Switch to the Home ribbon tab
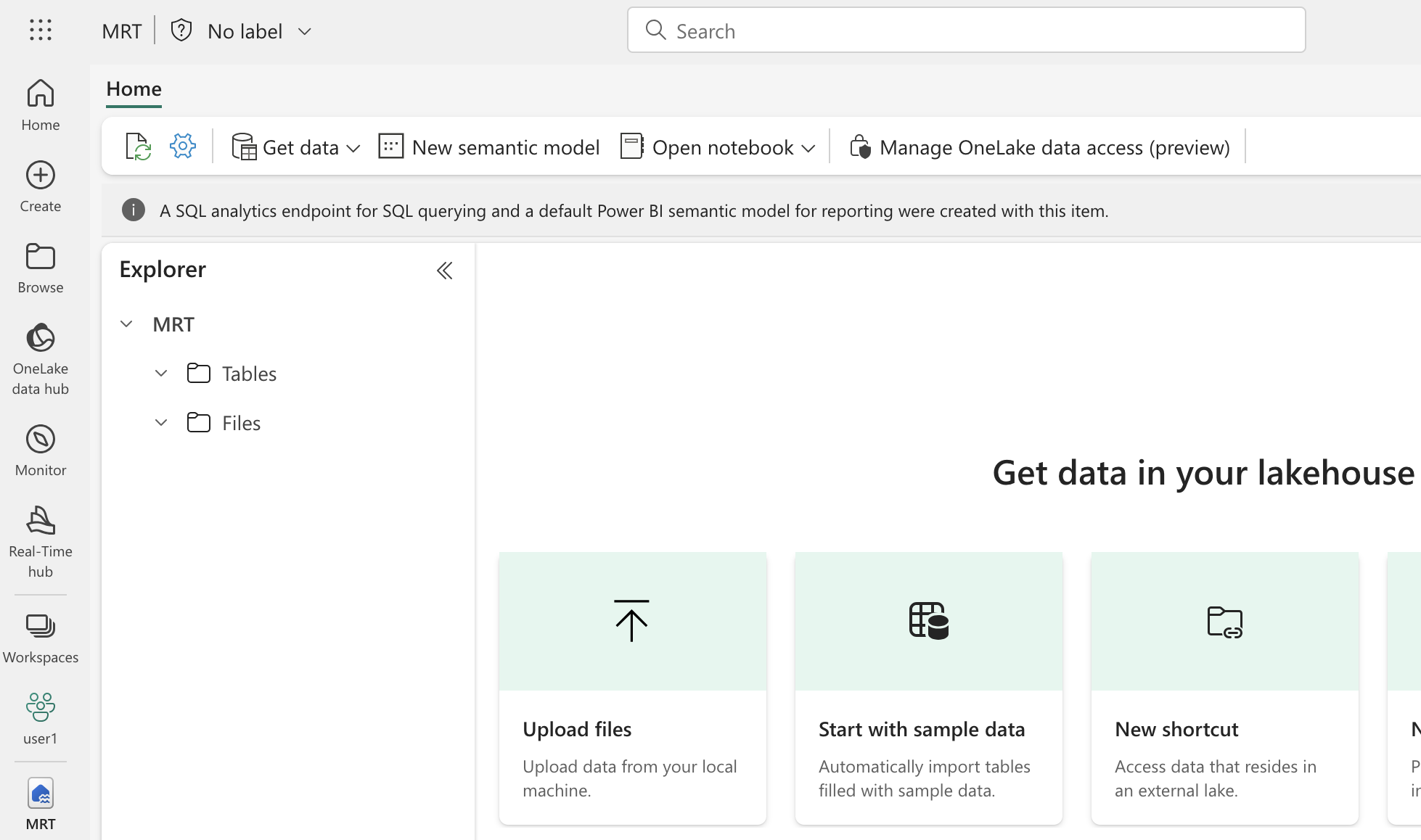Screen dimensions: 1421x840 point(134,89)
